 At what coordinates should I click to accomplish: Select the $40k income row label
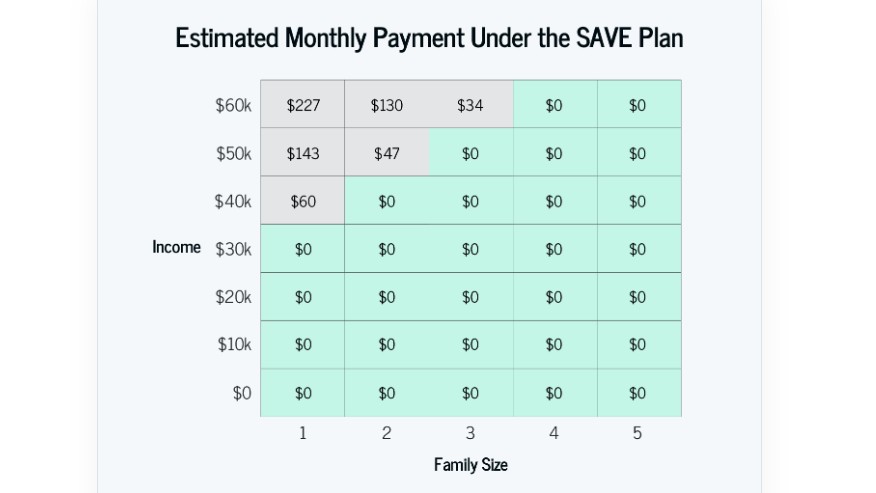click(233, 201)
